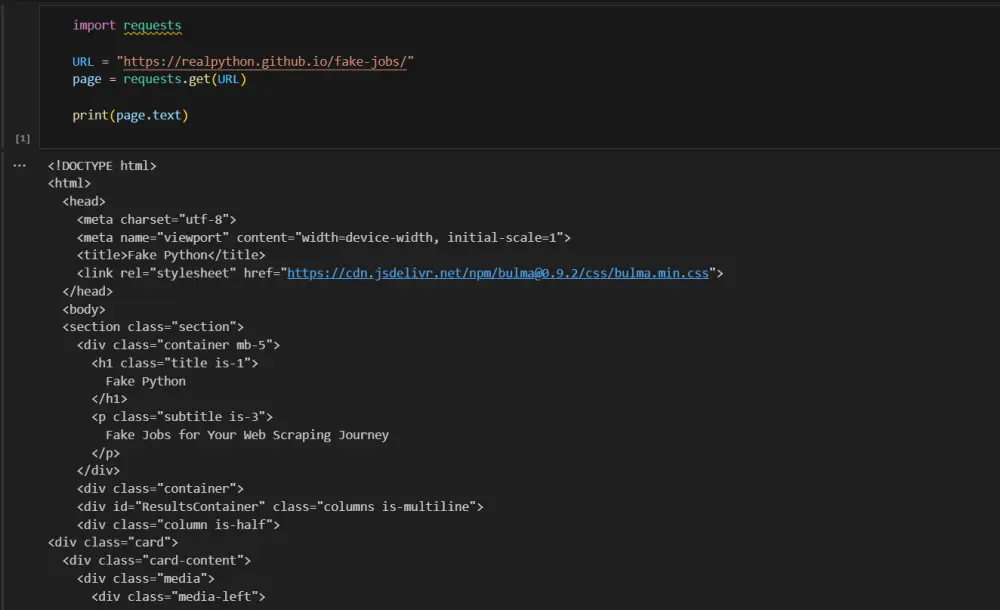The width and height of the screenshot is (1000, 610).
Task: Click the div class="card-content" output line
Action: pyautogui.click(x=156, y=561)
